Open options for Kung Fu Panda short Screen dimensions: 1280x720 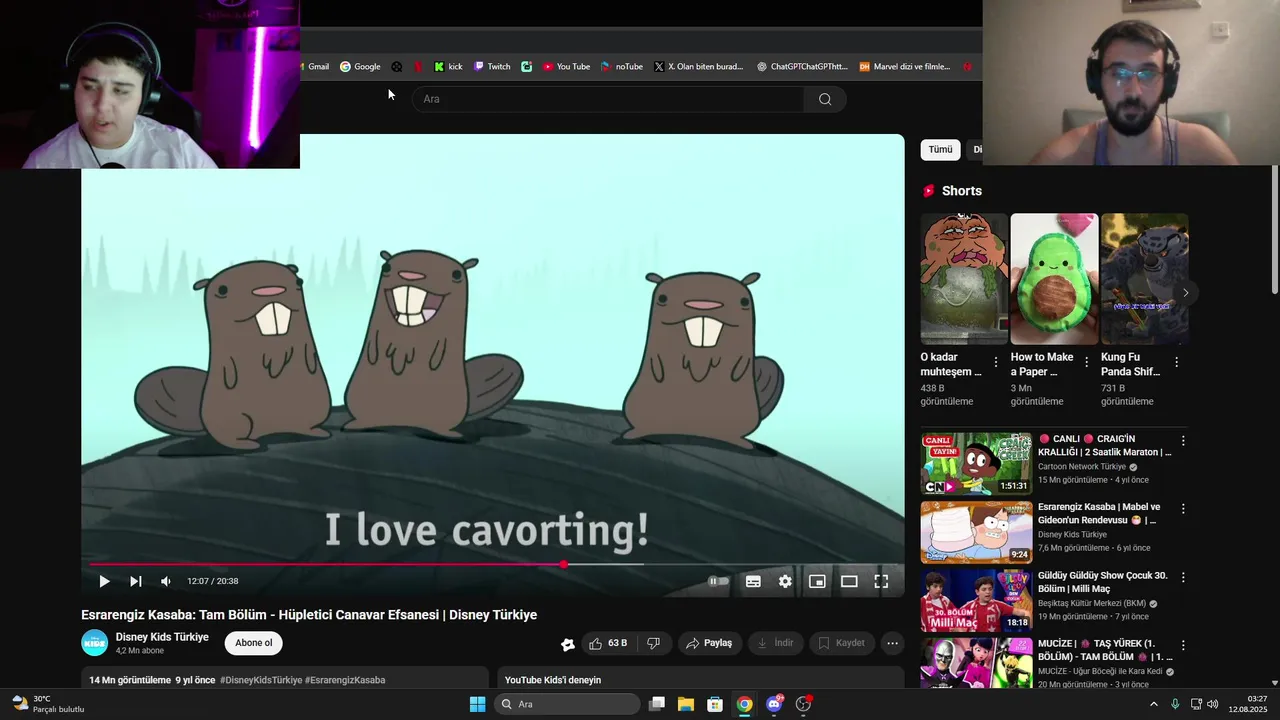1176,362
